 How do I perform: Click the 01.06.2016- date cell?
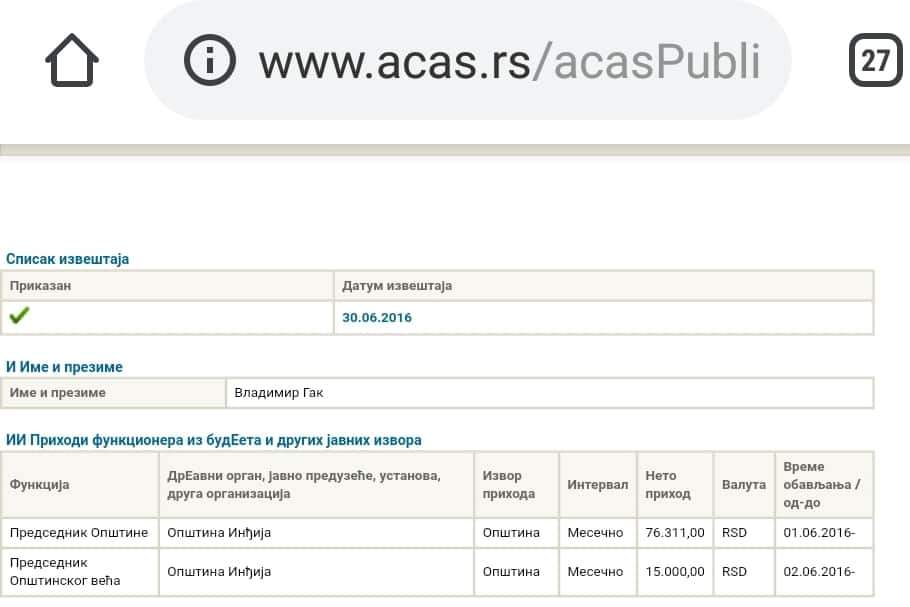click(x=824, y=533)
